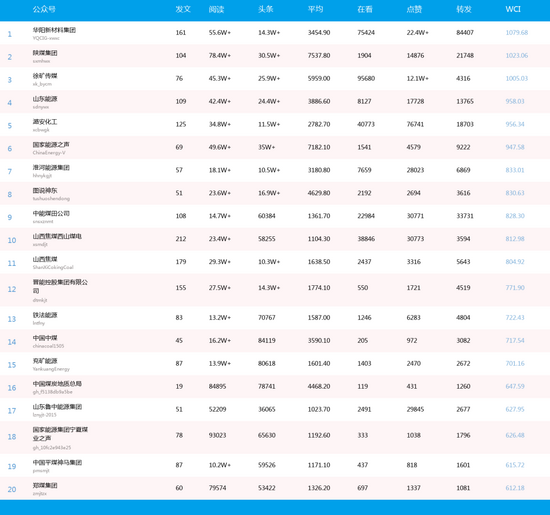Screen dimensions: 550x515
Task: Select the 铁法能源 account name
Action: click(x=45, y=315)
